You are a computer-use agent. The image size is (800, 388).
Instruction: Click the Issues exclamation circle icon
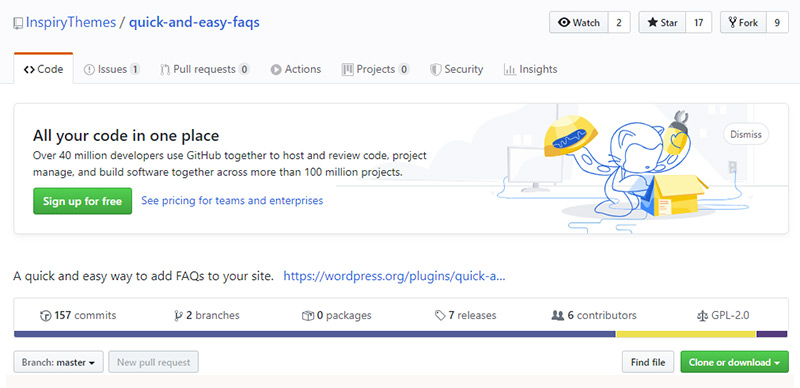pos(89,69)
